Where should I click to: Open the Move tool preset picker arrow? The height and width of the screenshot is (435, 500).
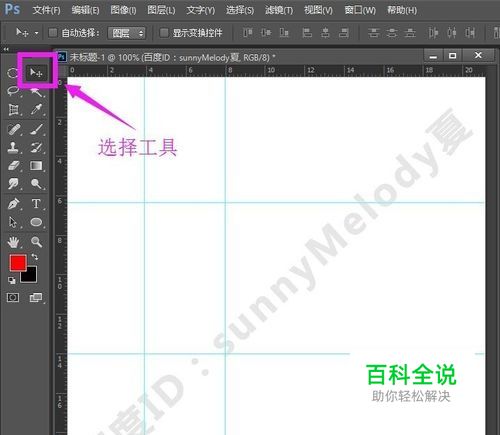(x=37, y=33)
